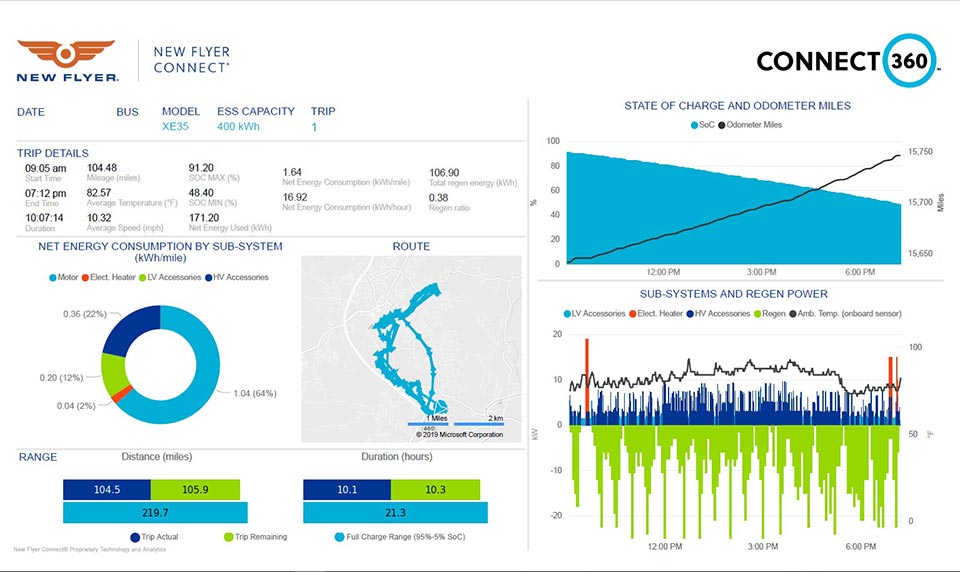Select the 105.9 trip remaining distance bar

point(195,490)
